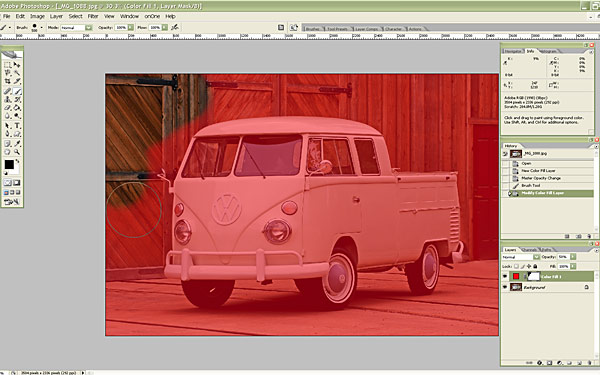This screenshot has width=600, height=375.
Task: Select the Healing Brush tool
Action: 7,91
